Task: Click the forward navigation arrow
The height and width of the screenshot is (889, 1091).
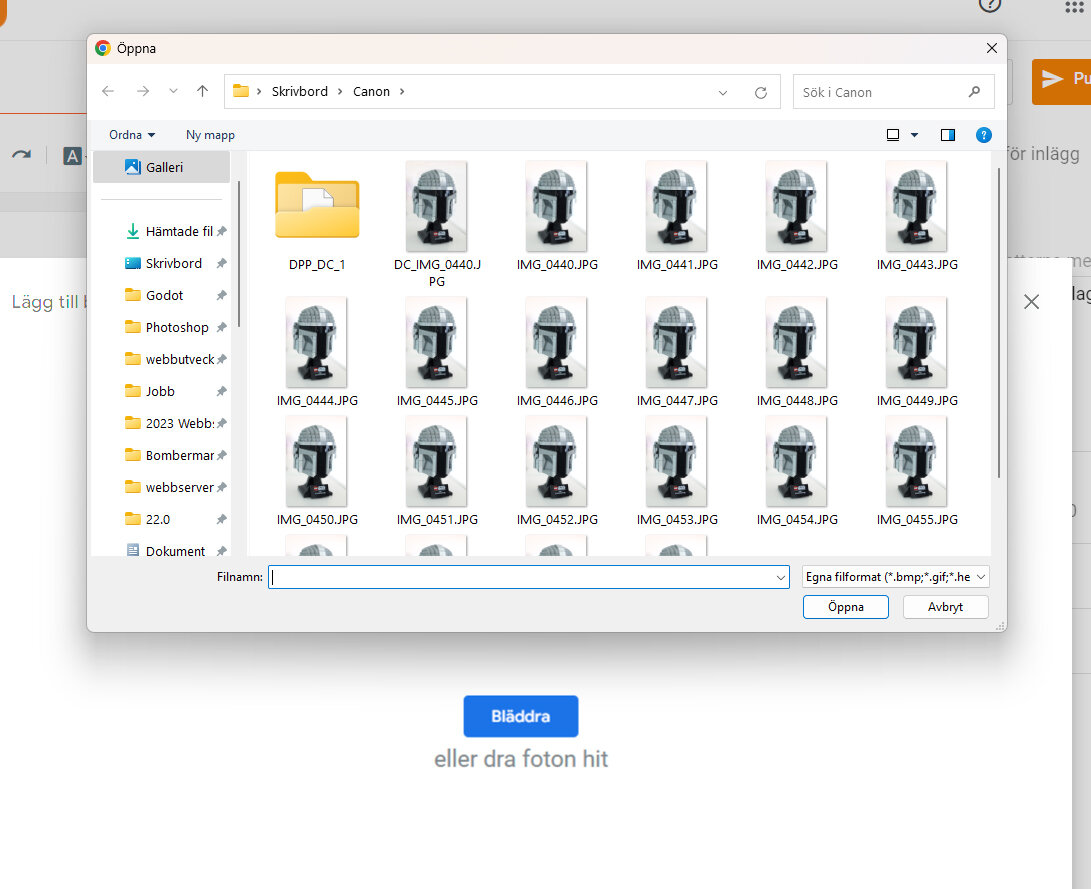Action: (143, 91)
